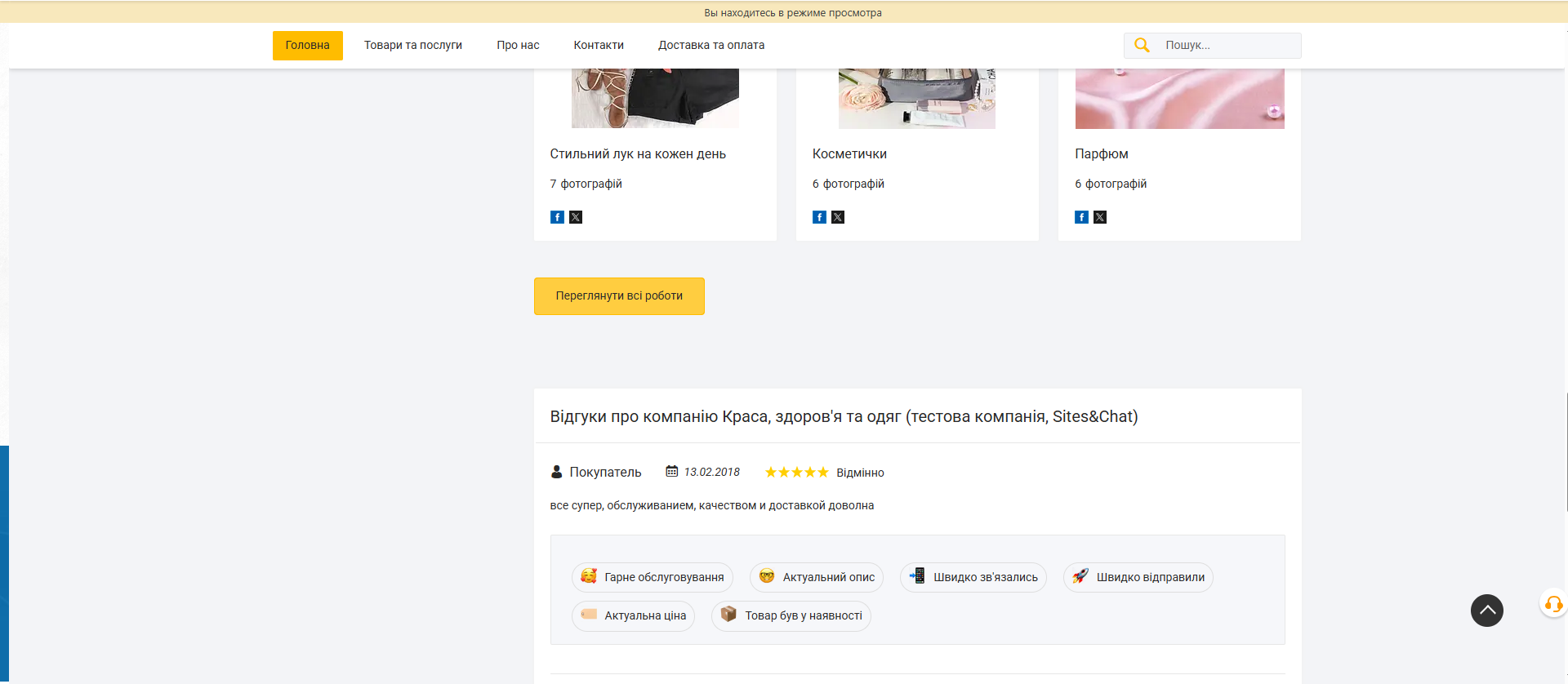The image size is (1568, 684).
Task: Share Стильний лук album on Facebook
Action: tap(557, 217)
